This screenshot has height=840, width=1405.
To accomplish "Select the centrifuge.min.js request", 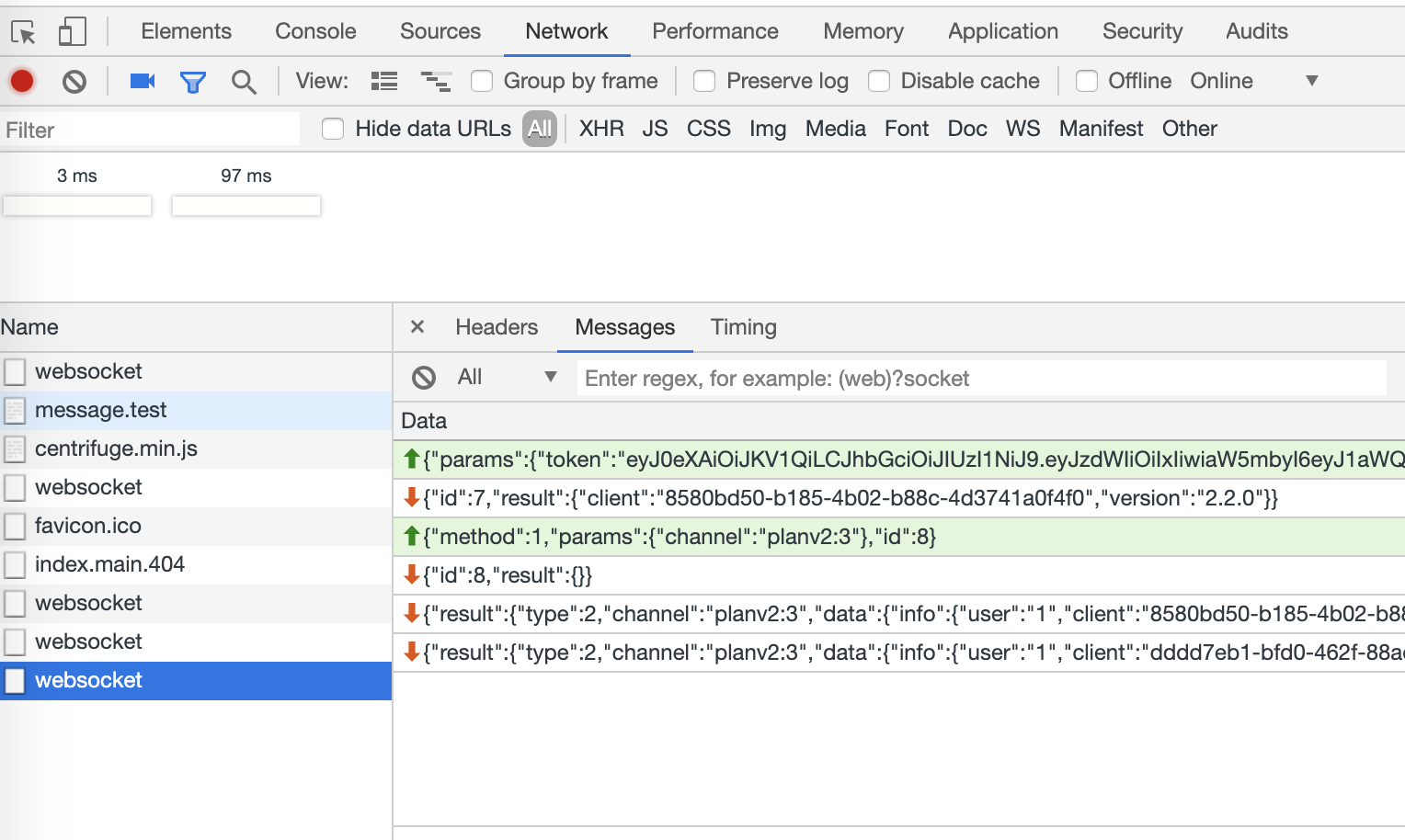I will pos(115,448).
